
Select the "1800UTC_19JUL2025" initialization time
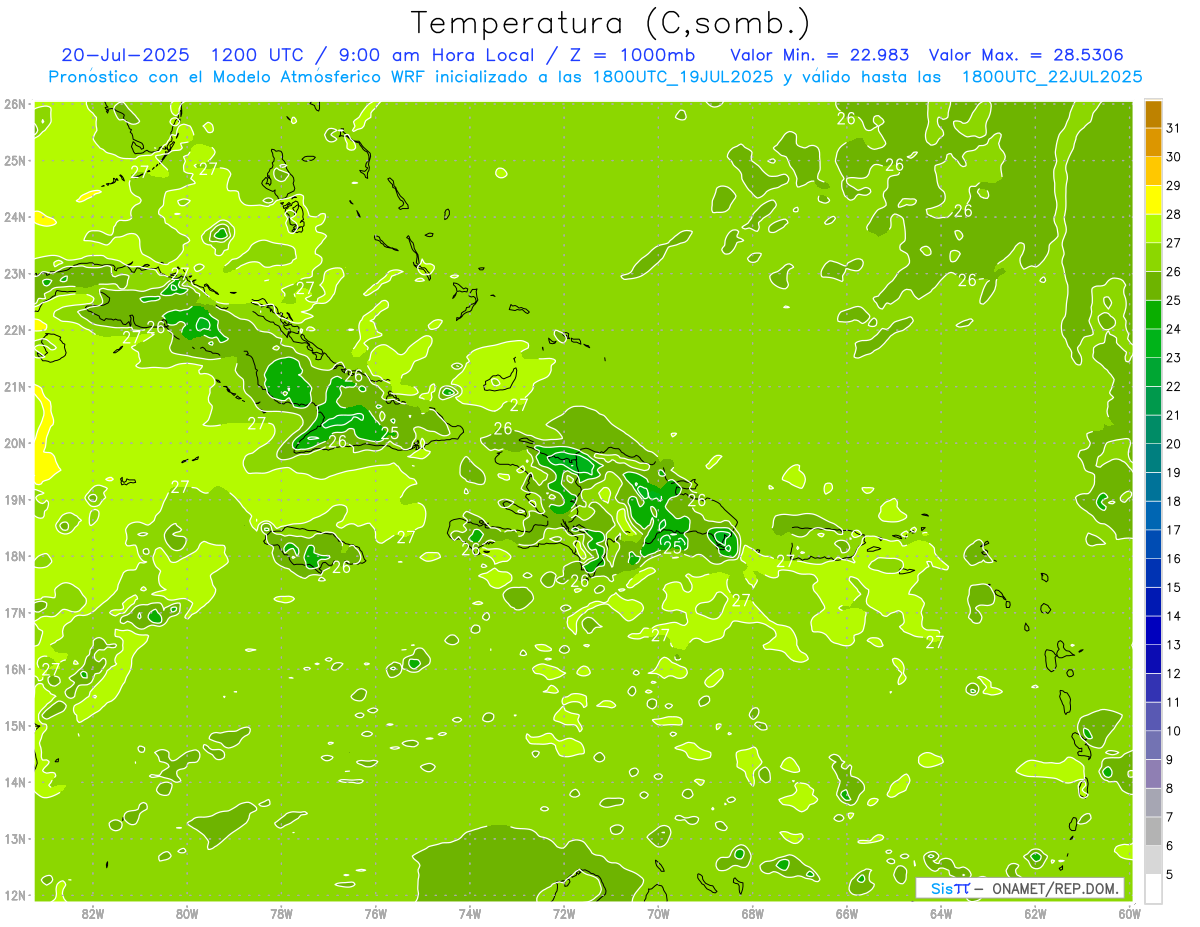click(x=683, y=76)
